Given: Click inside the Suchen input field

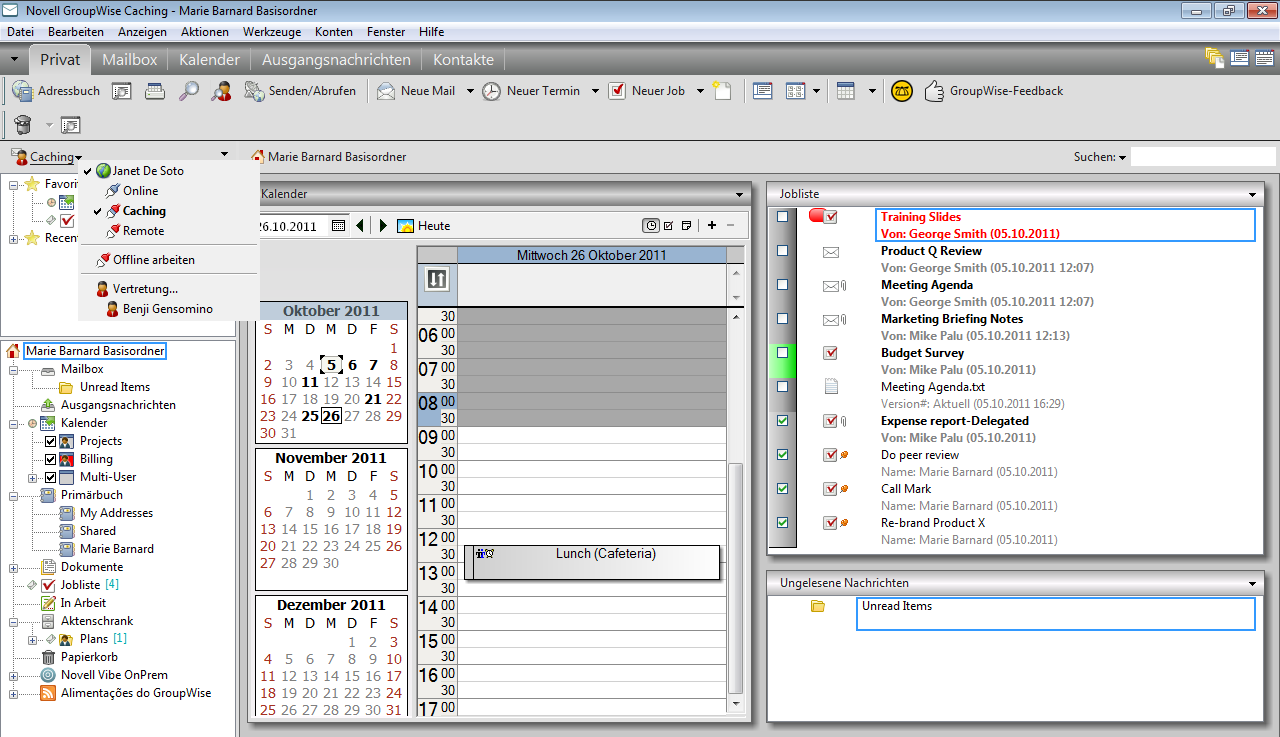Looking at the screenshot, I should [x=1205, y=156].
